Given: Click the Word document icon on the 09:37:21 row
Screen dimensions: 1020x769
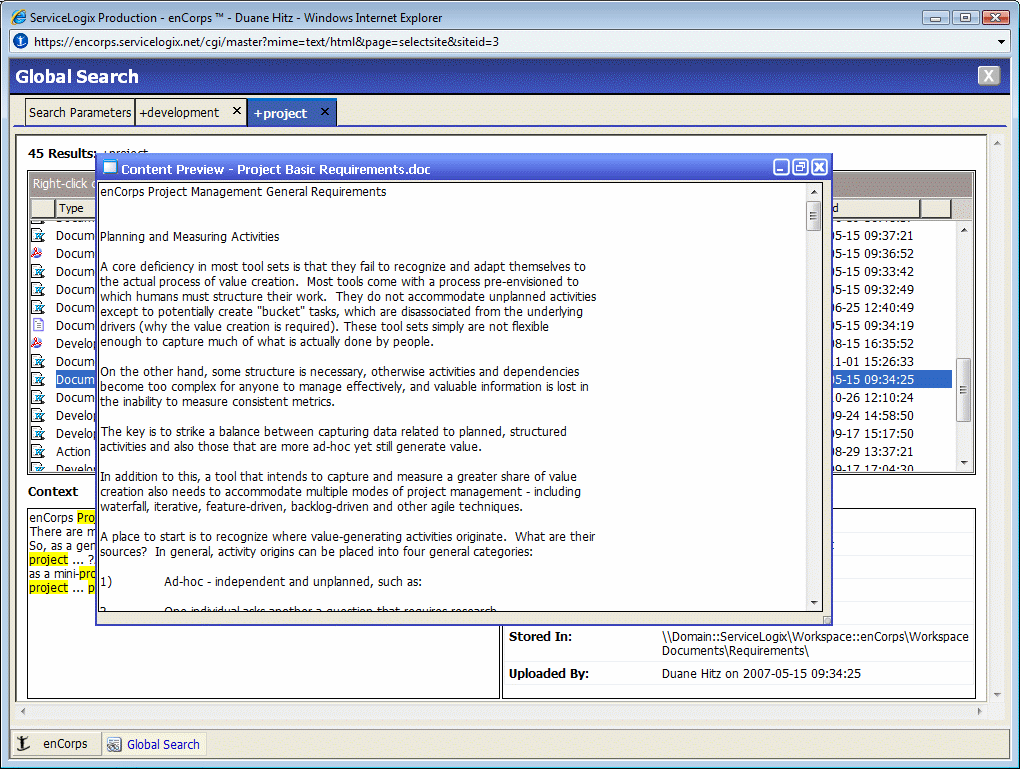Looking at the screenshot, I should coord(39,236).
